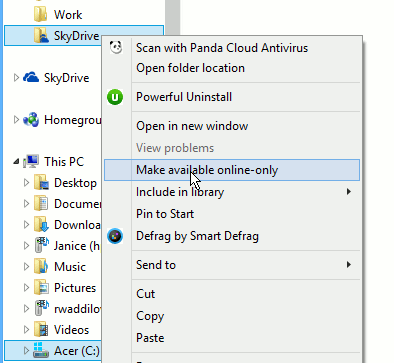Select the Pictures label in tree
Viewport: 394px width, 363px height.
pyautogui.click(x=75, y=288)
